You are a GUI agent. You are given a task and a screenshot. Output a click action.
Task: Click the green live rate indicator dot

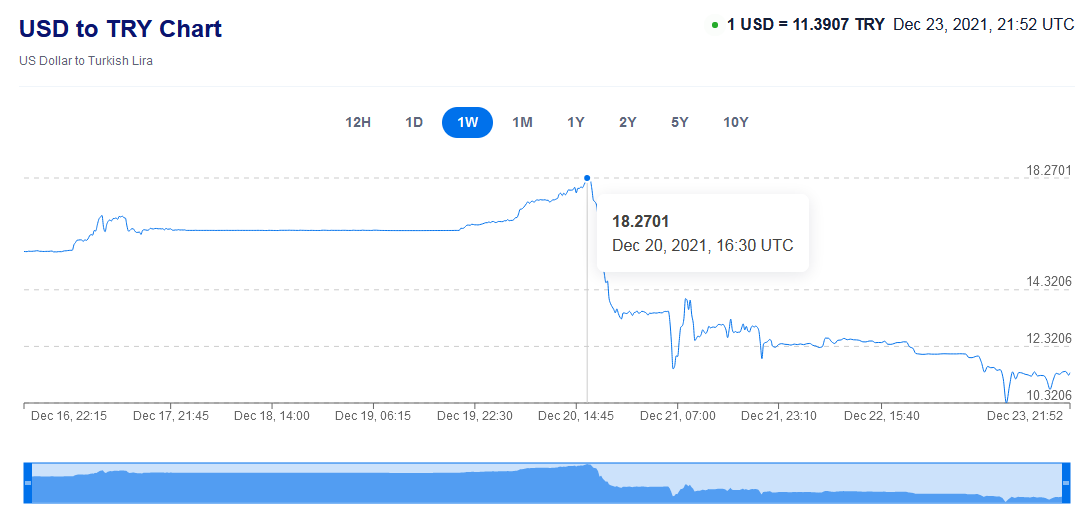[x=715, y=25]
